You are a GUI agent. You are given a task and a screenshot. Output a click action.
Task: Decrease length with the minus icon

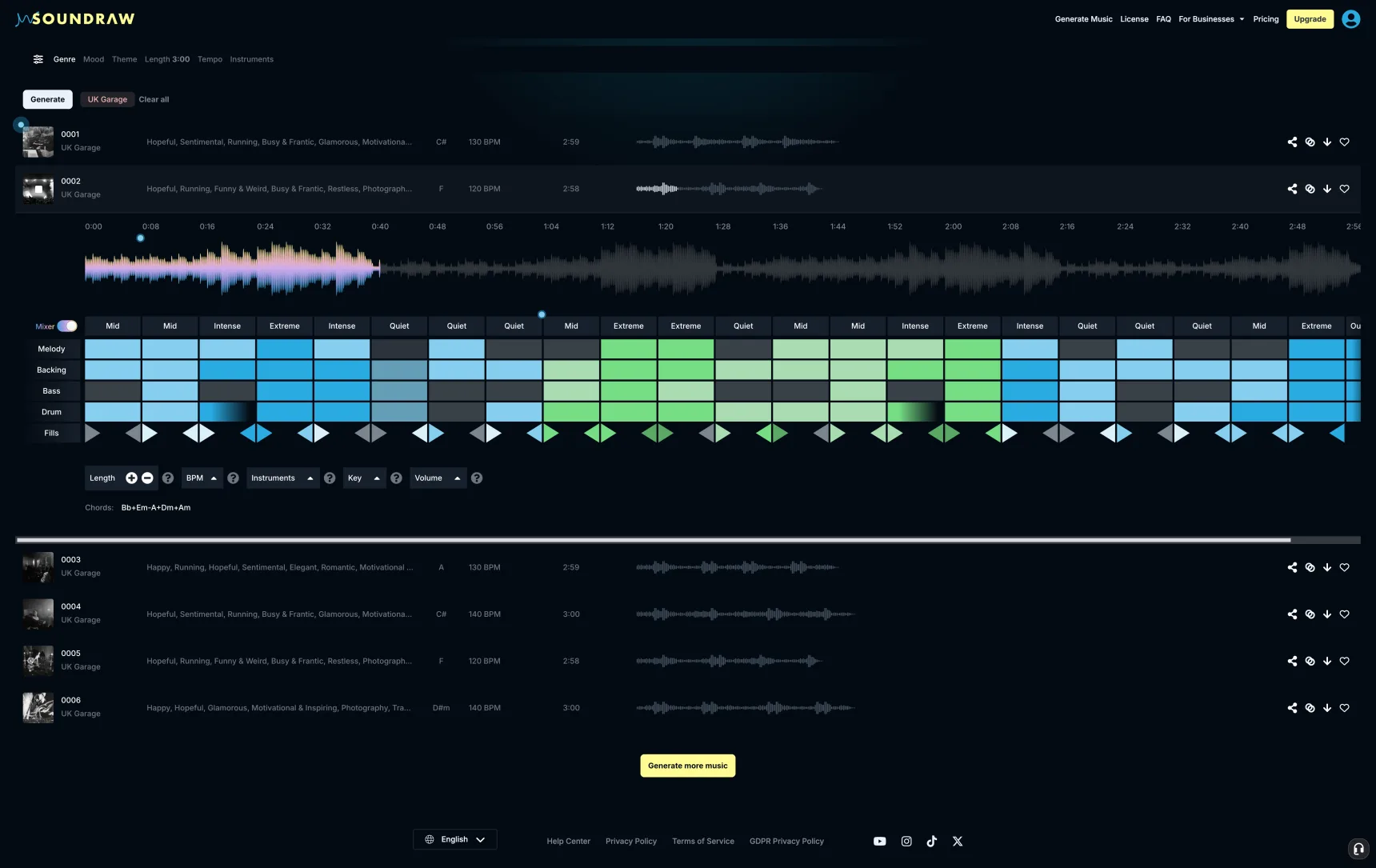point(147,478)
